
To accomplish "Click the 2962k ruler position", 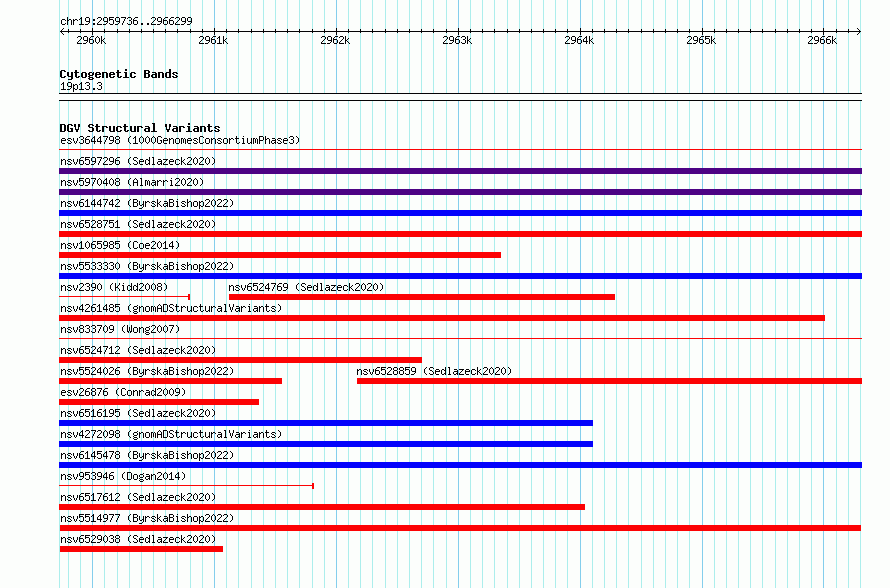I will pyautogui.click(x=335, y=40).
